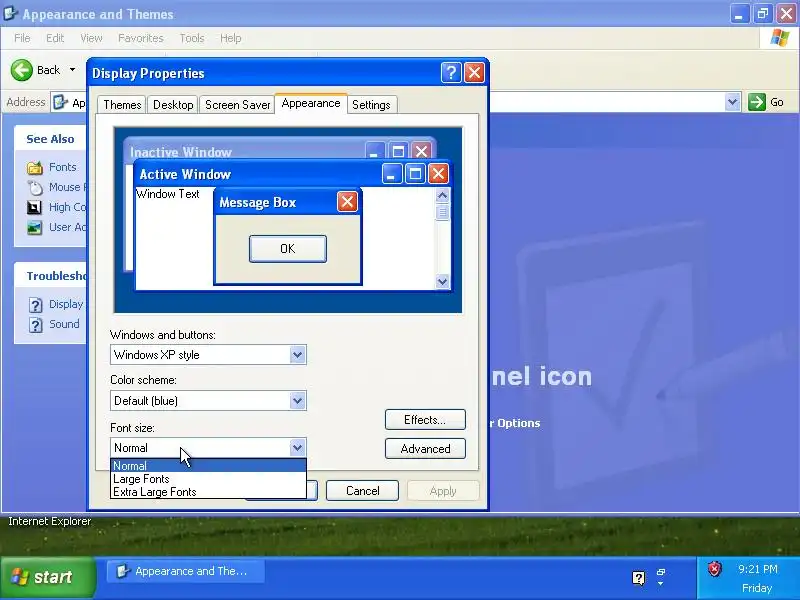
Task: Click the Cancel button
Action: pyautogui.click(x=362, y=491)
